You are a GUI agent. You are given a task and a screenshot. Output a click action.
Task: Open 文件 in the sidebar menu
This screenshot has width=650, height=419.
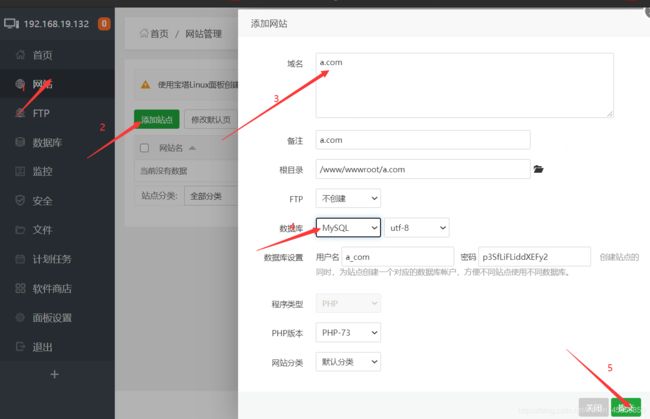42,230
